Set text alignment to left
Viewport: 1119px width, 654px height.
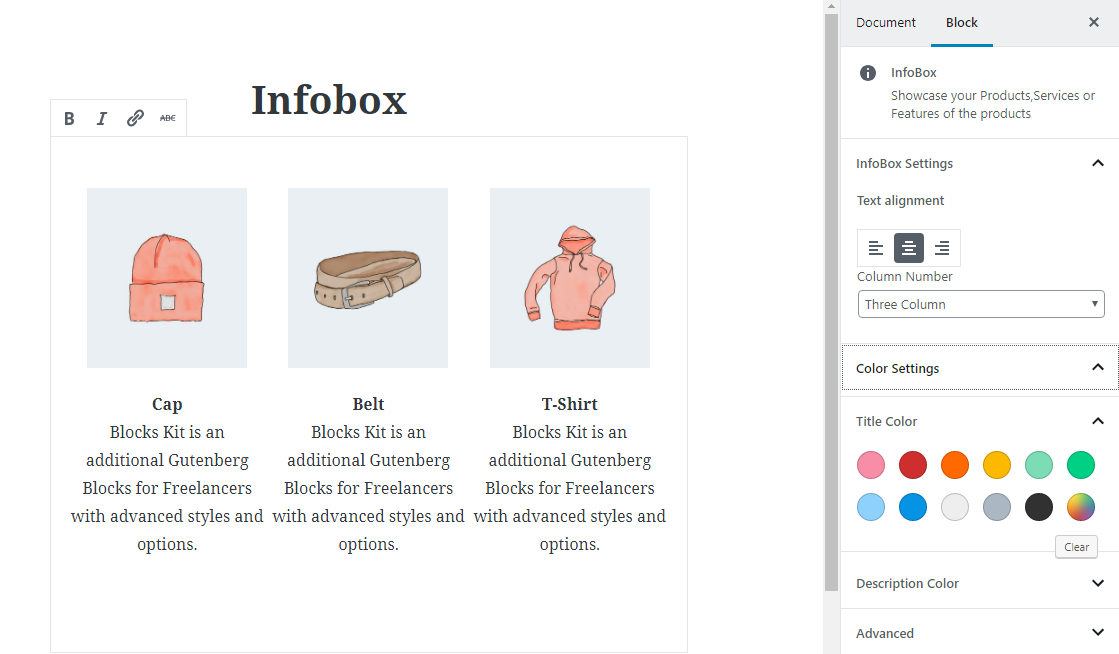(x=875, y=248)
